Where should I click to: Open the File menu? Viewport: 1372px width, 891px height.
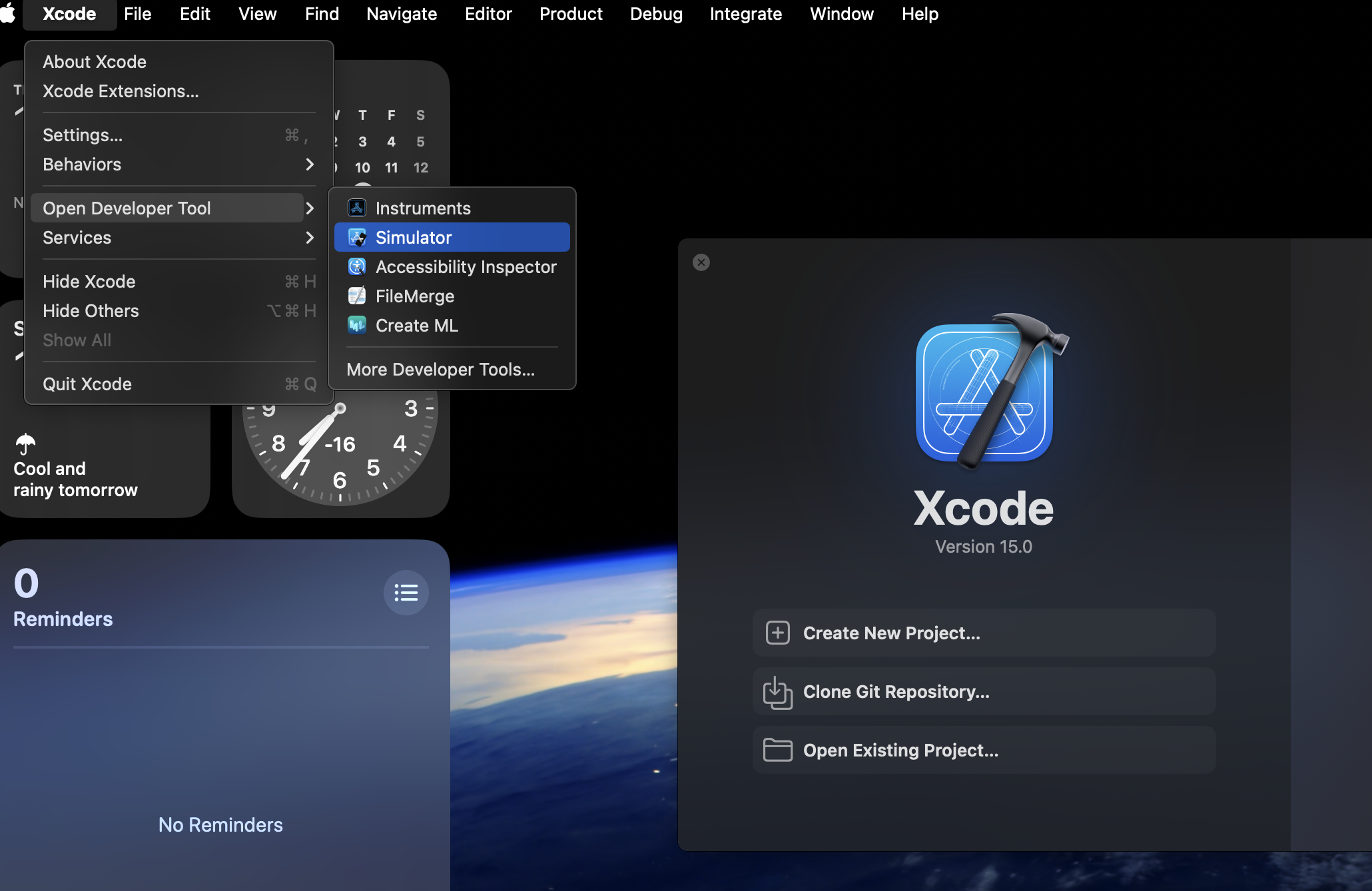tap(138, 13)
